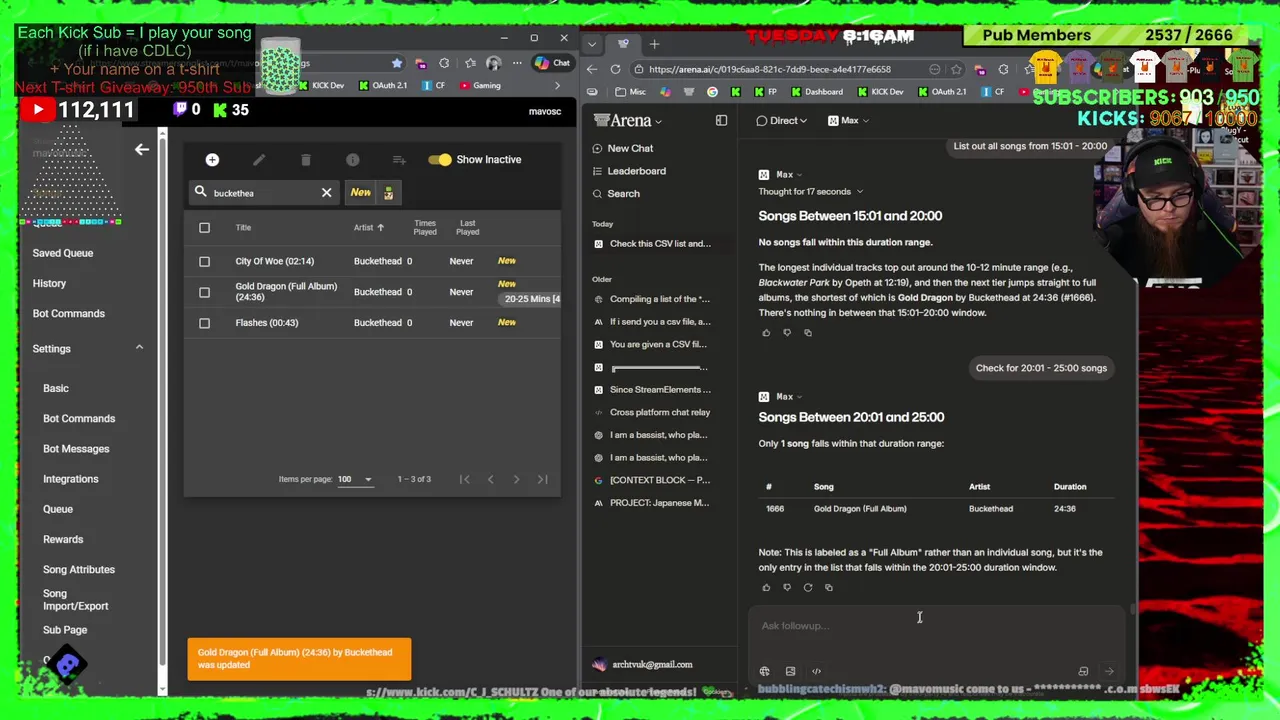Click the pixel character filter button next to New
Image resolution: width=1280 pixels, height=720 pixels.
[x=388, y=193]
